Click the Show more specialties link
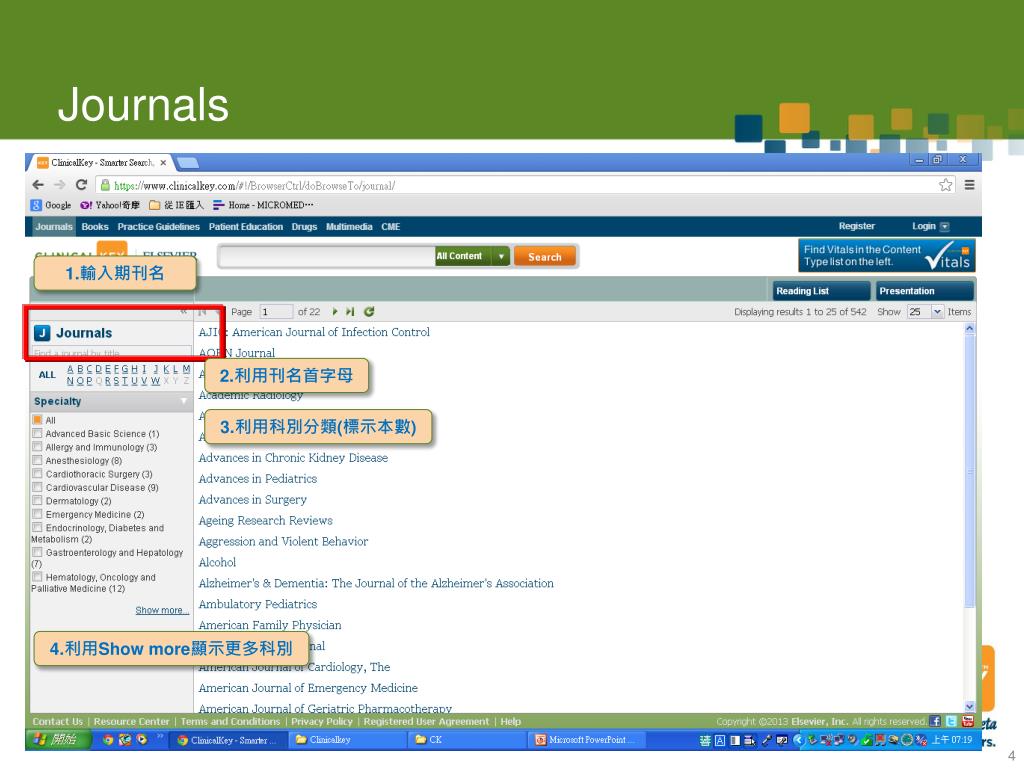Screen dimensions: 1024x768 pos(162,610)
